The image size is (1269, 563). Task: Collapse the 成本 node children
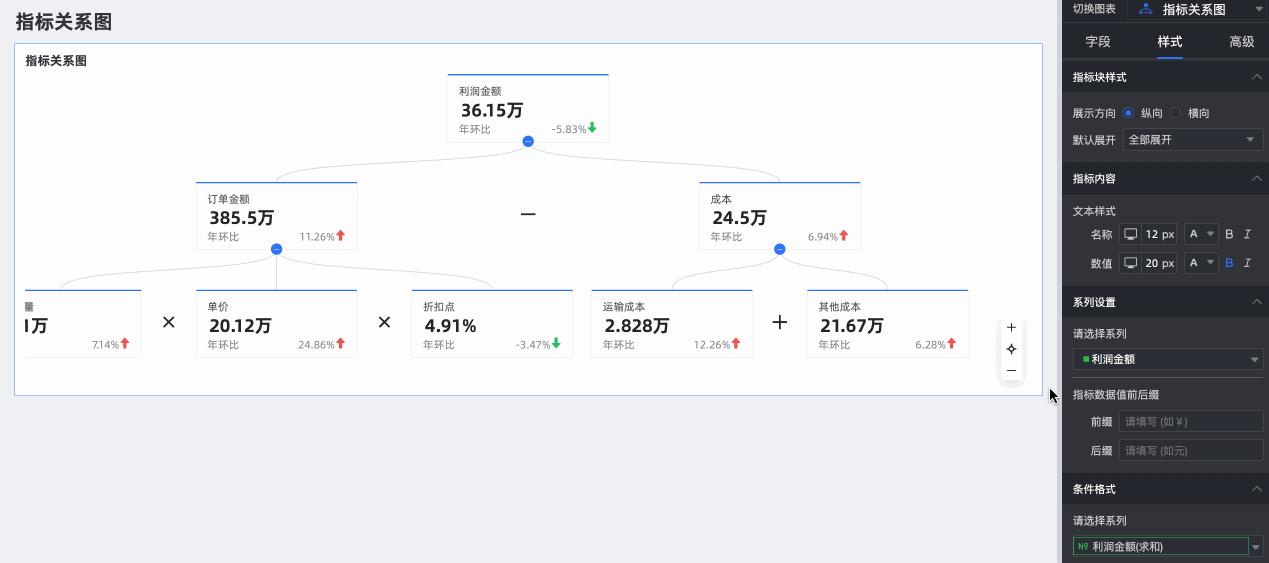(x=780, y=249)
